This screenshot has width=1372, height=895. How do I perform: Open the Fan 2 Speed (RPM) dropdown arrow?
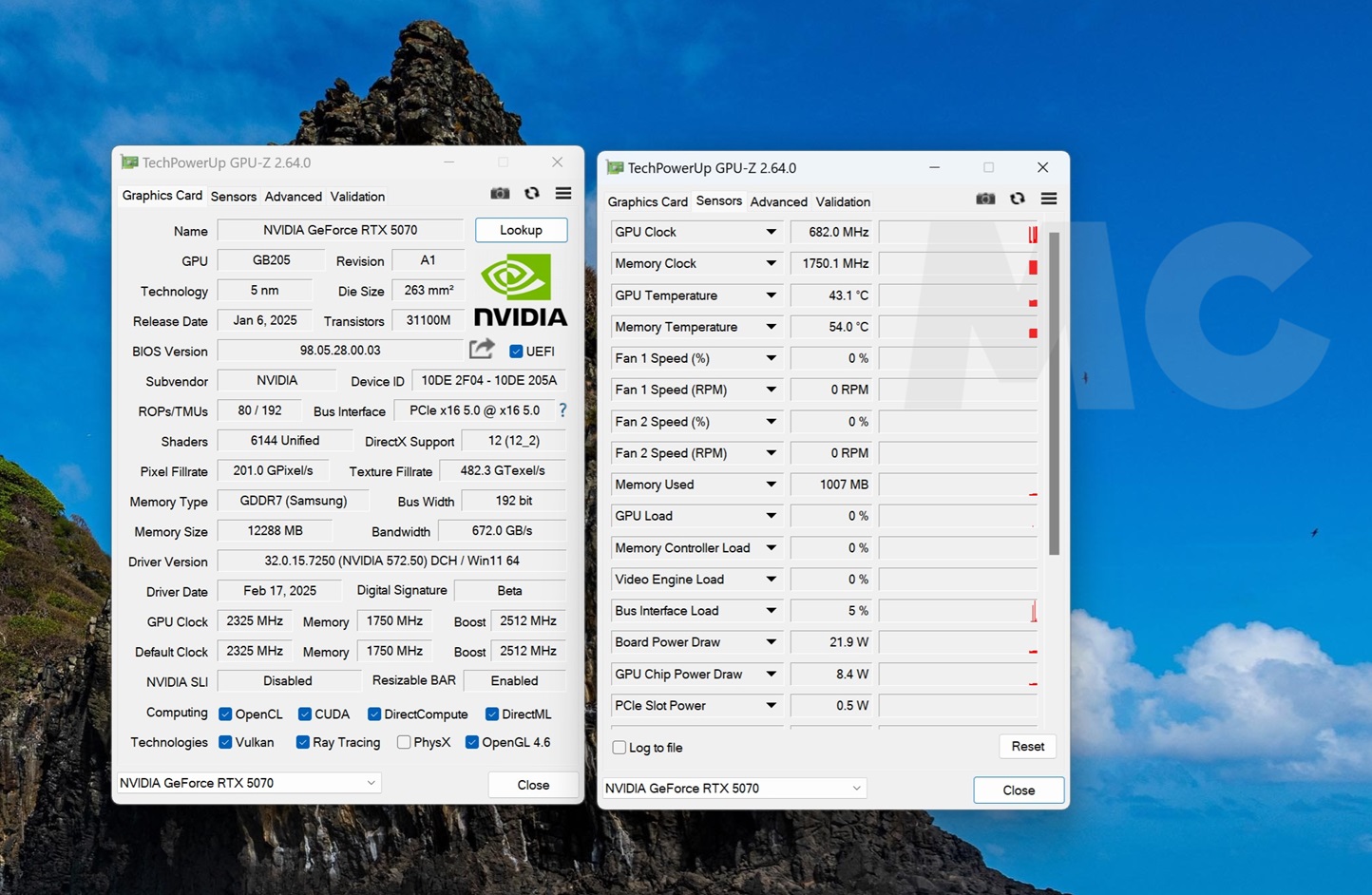(772, 453)
